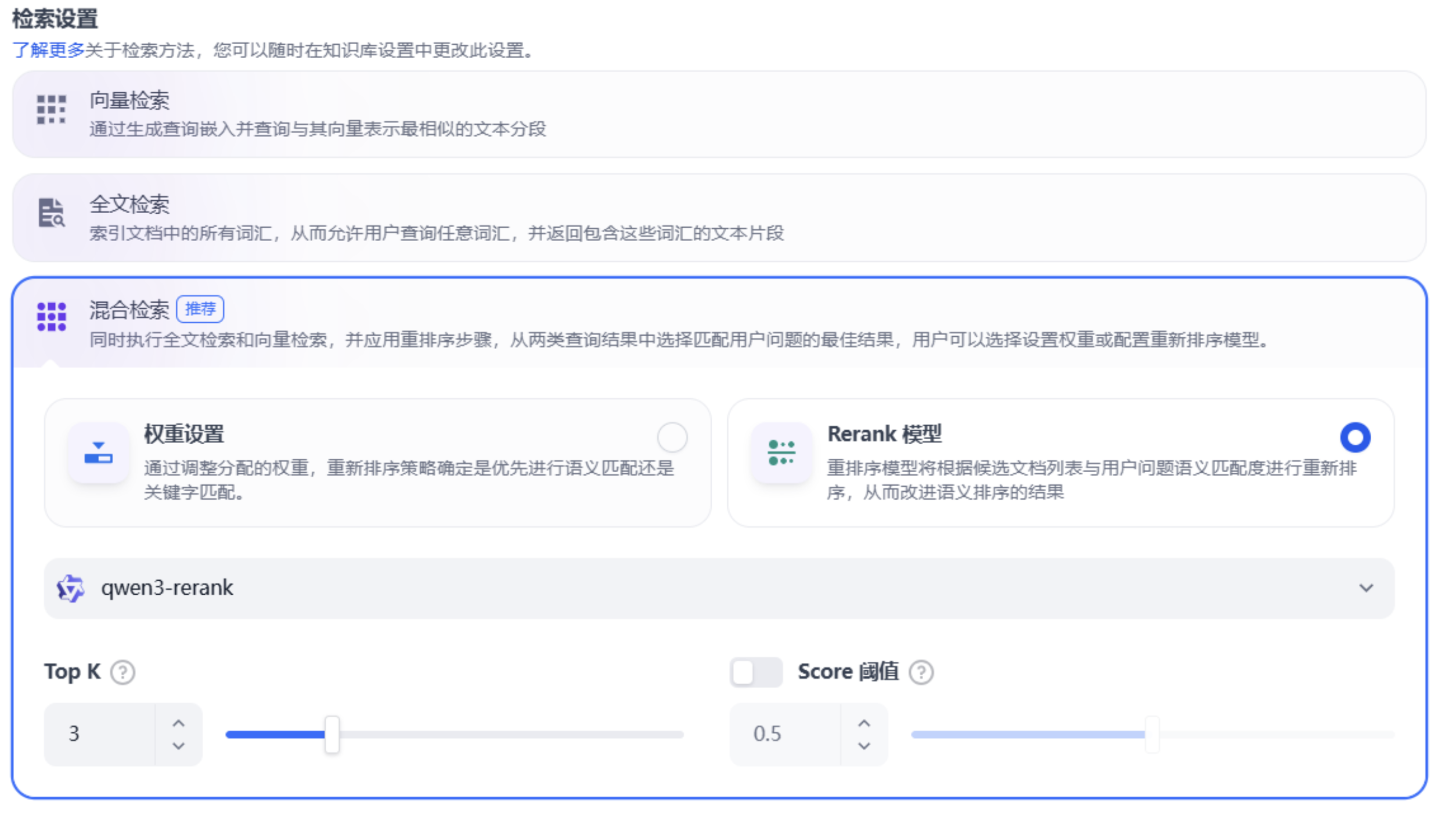The height and width of the screenshot is (820, 1456).
Task: Choose the 全文检索 retrieval option
Action: tap(719, 218)
